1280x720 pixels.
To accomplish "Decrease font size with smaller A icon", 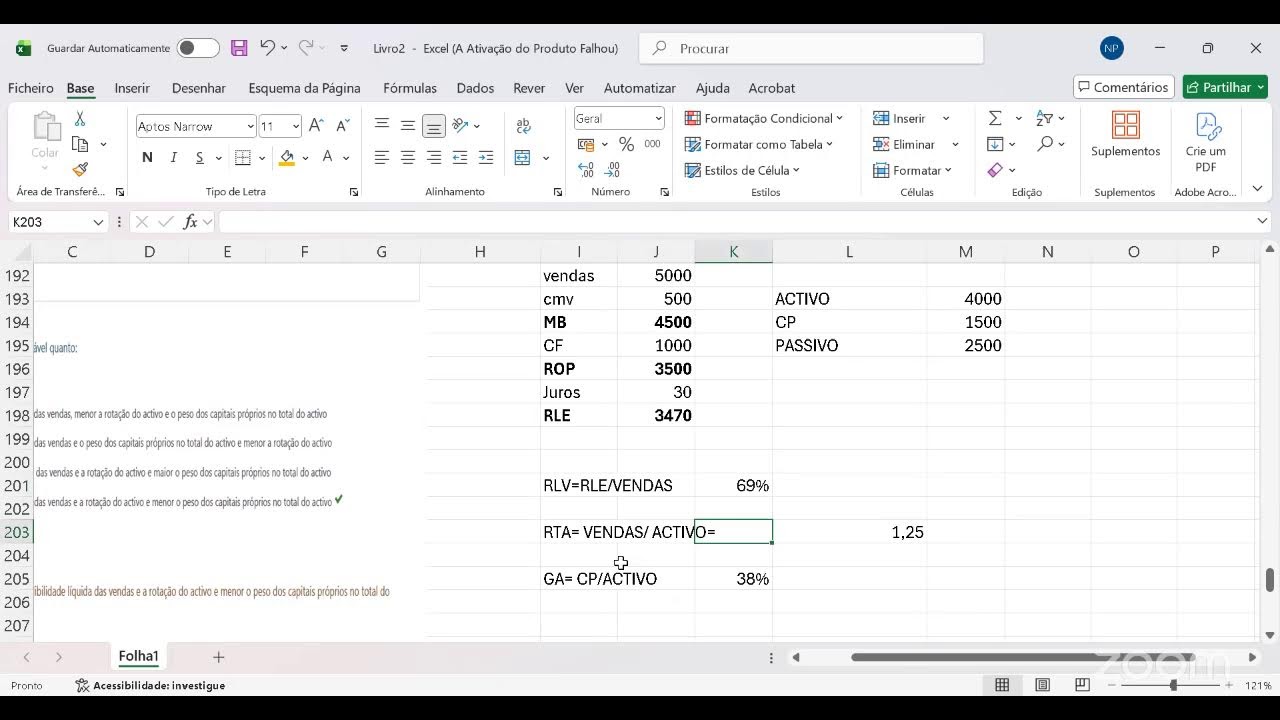I will click(342, 126).
